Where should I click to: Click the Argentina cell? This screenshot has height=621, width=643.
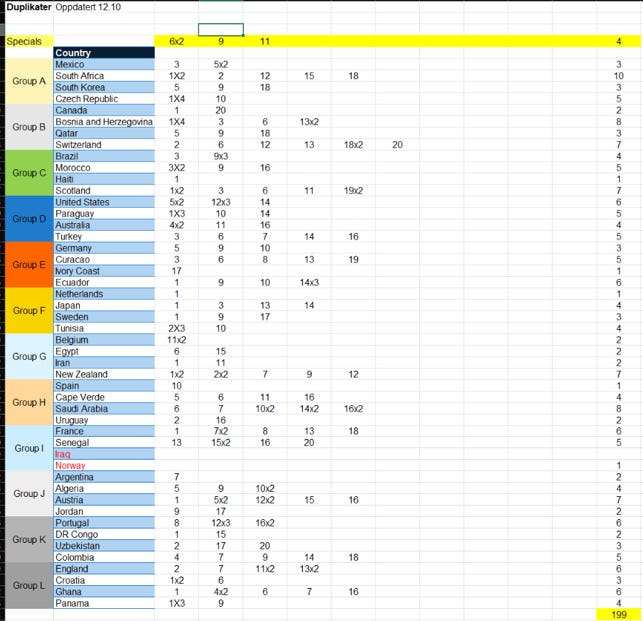[104, 477]
